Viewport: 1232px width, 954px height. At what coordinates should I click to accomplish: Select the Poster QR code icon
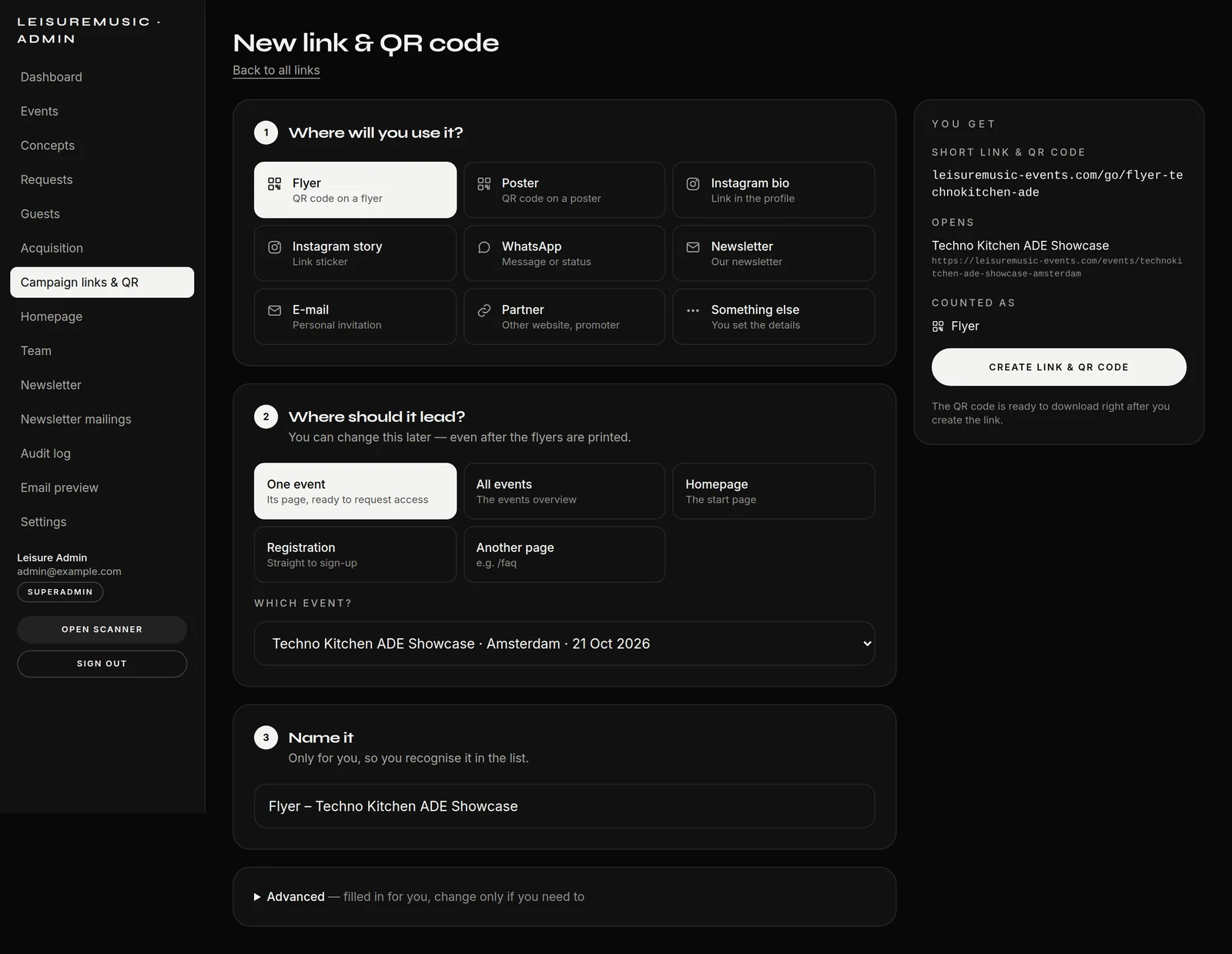click(484, 184)
